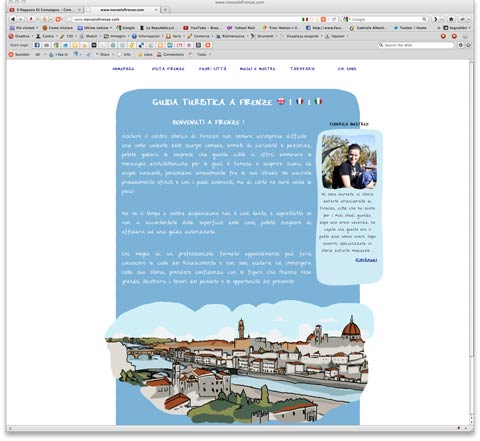Click the Connections button in StumbleUpon bar

point(170,54)
